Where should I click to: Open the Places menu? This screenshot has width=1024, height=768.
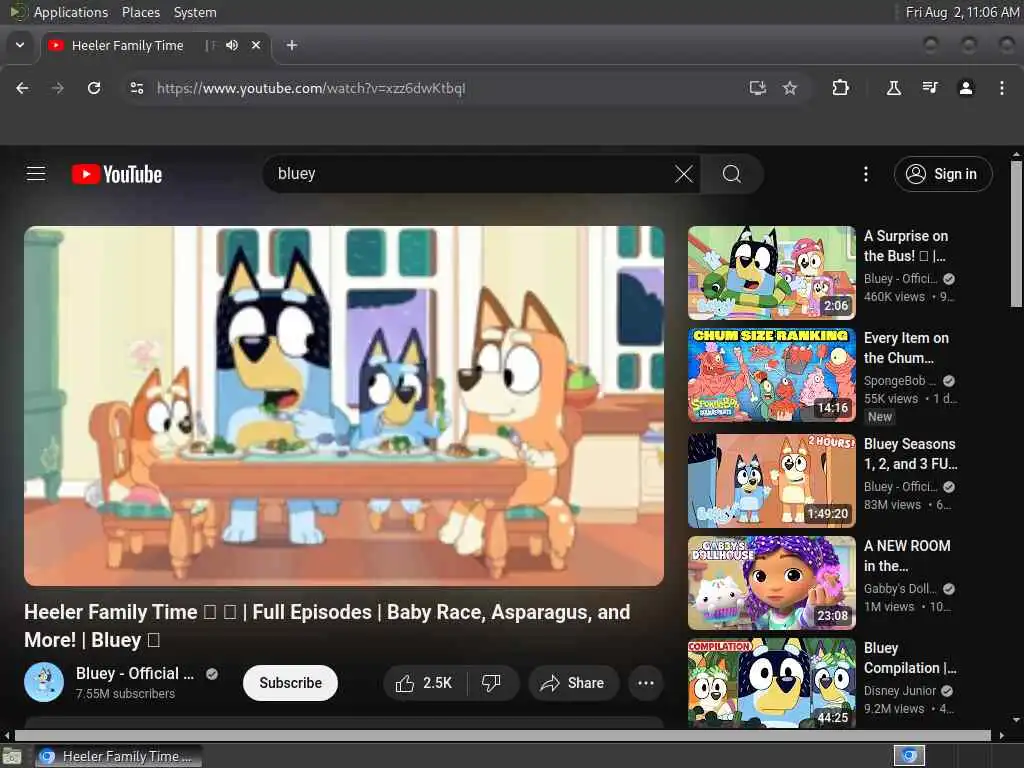click(141, 12)
